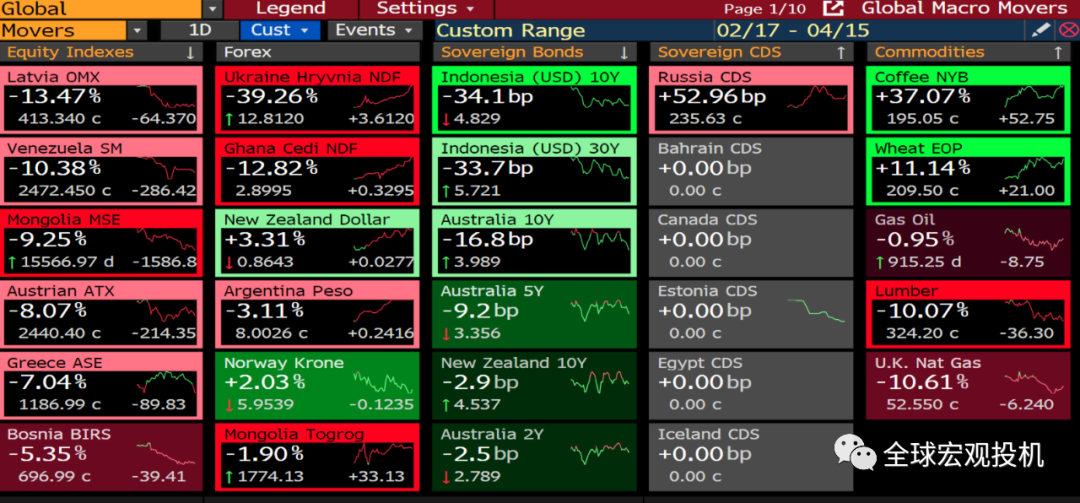Reverse sort using the Sovereign CDS arrow
Viewport: 1080px width, 503px height.
(841, 52)
